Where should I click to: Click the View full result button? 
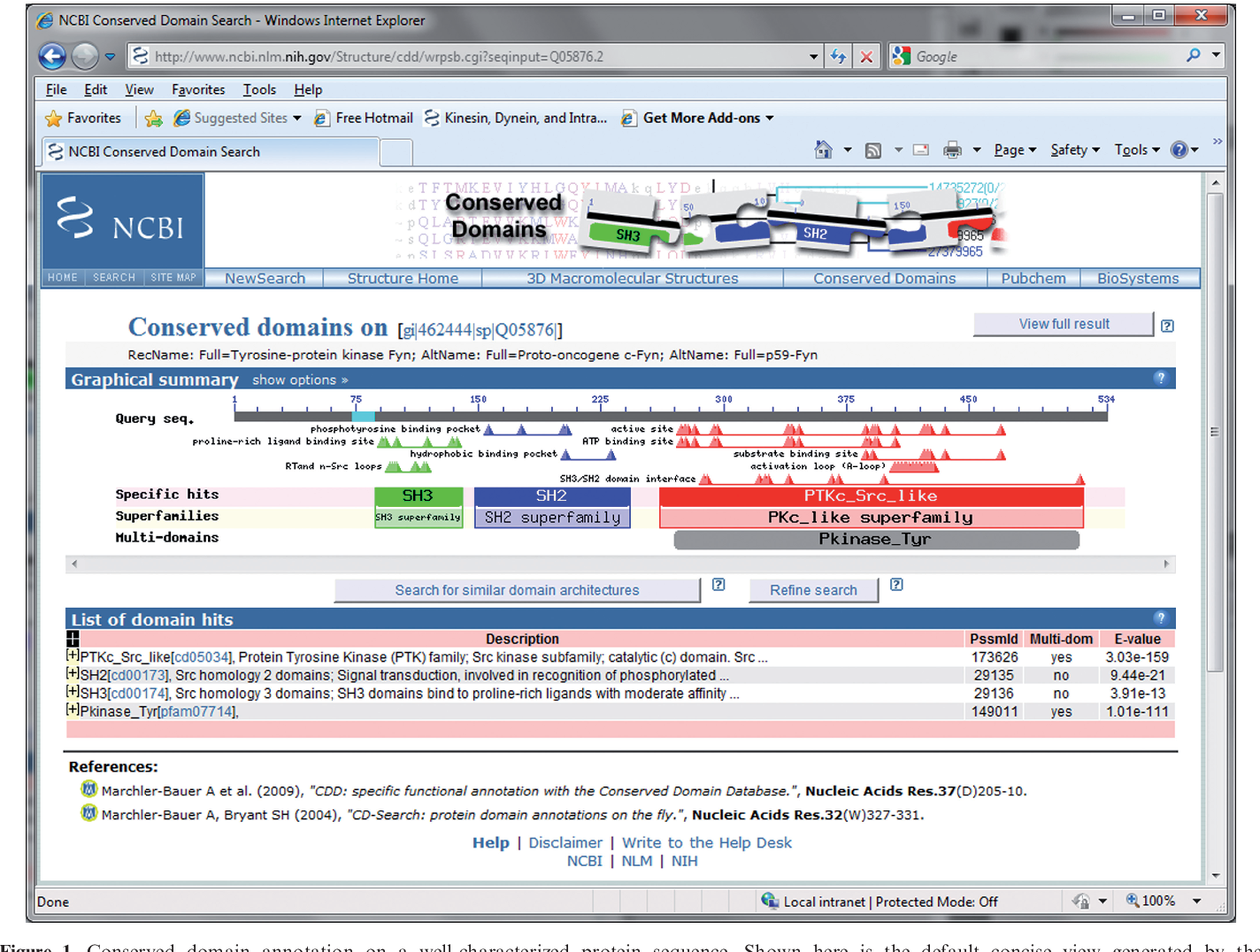1064,324
